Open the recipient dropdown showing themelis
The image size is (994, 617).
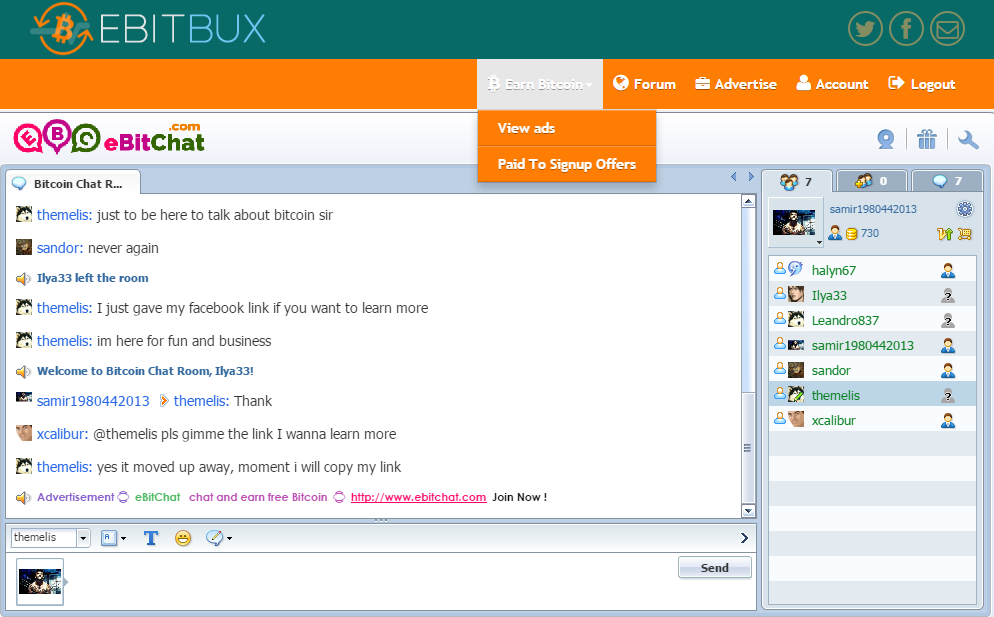pos(83,538)
